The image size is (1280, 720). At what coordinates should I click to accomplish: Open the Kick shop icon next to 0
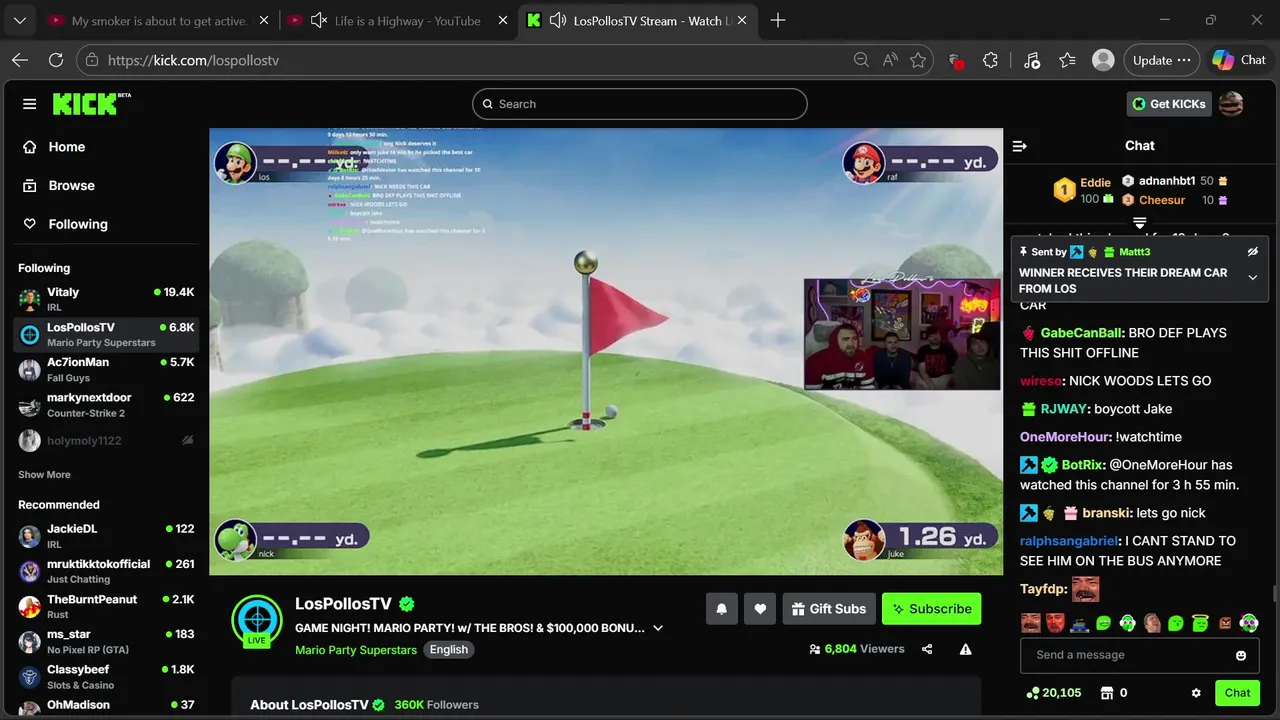pyautogui.click(x=1107, y=693)
